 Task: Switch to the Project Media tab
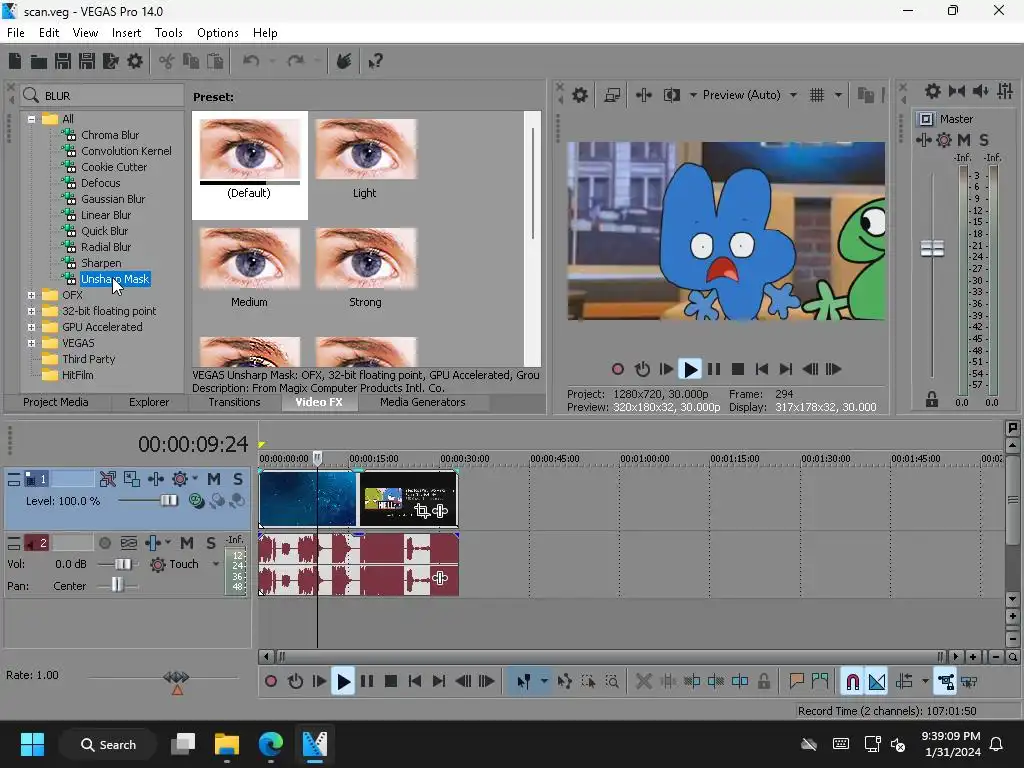click(x=56, y=402)
